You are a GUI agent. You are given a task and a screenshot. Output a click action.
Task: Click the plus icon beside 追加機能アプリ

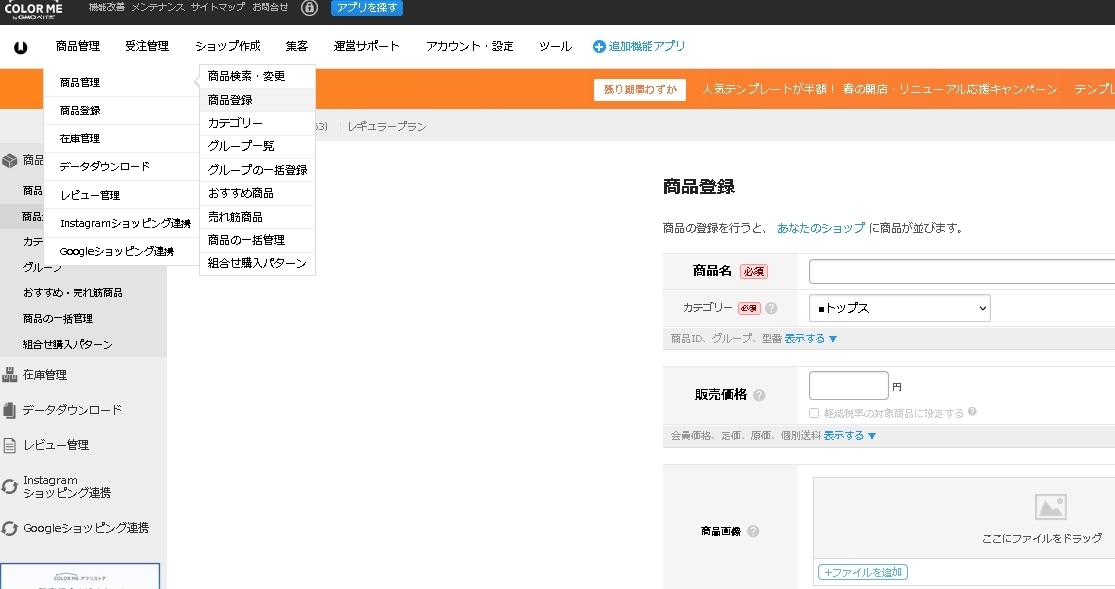click(599, 46)
